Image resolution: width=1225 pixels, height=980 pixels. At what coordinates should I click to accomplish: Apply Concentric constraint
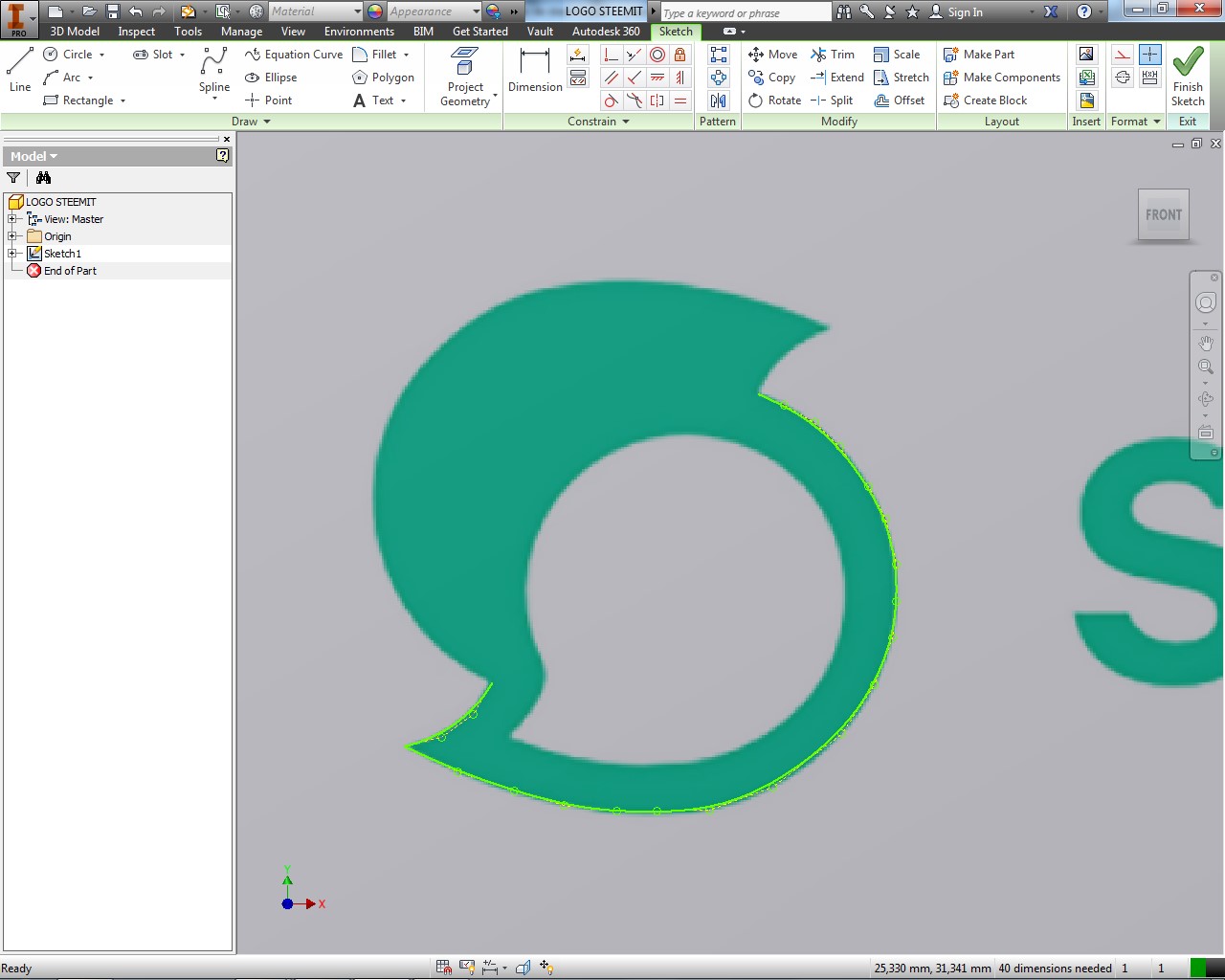(x=657, y=55)
